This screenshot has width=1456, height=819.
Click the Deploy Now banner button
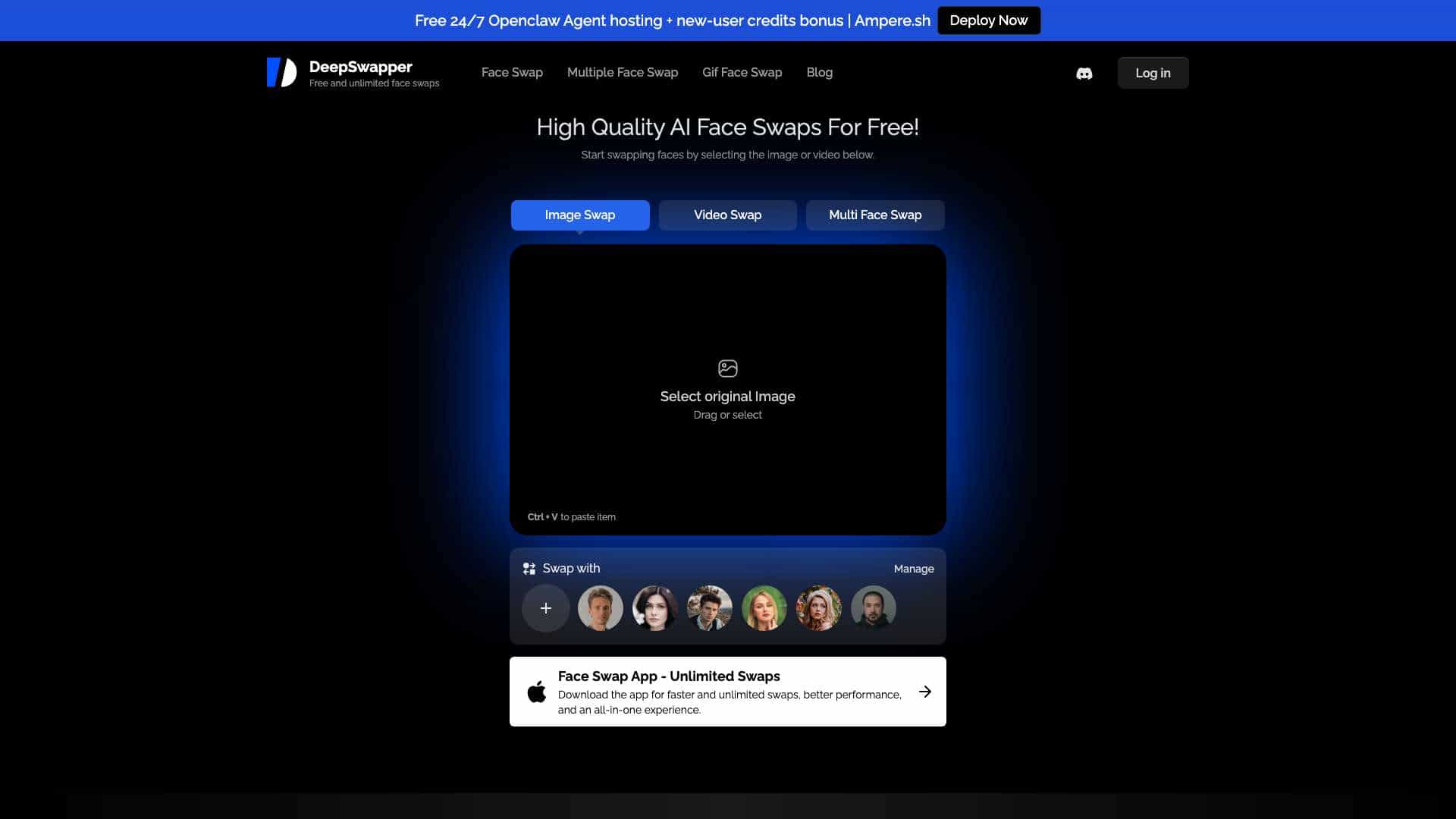989,20
